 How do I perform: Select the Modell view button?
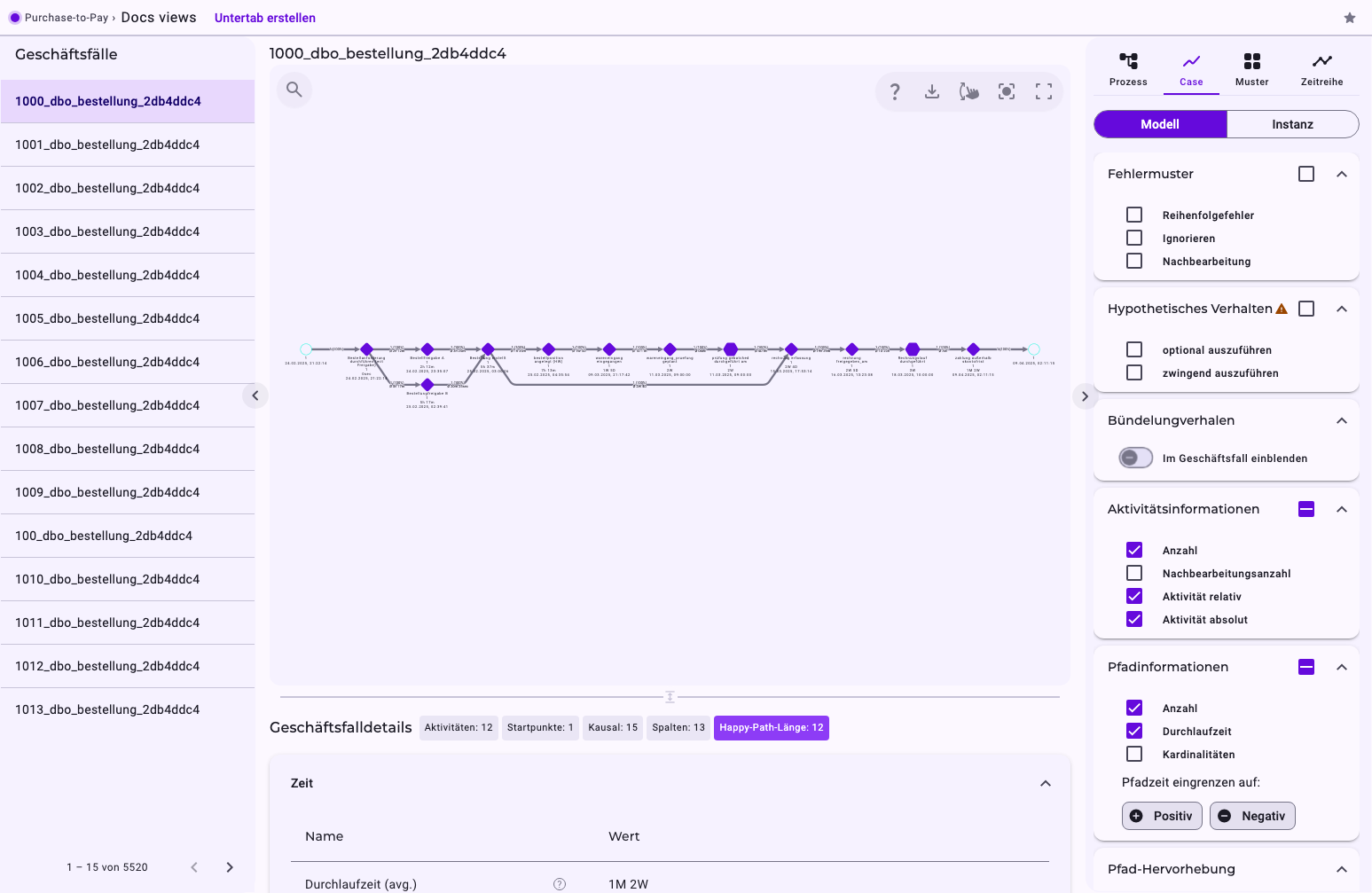(x=1160, y=124)
